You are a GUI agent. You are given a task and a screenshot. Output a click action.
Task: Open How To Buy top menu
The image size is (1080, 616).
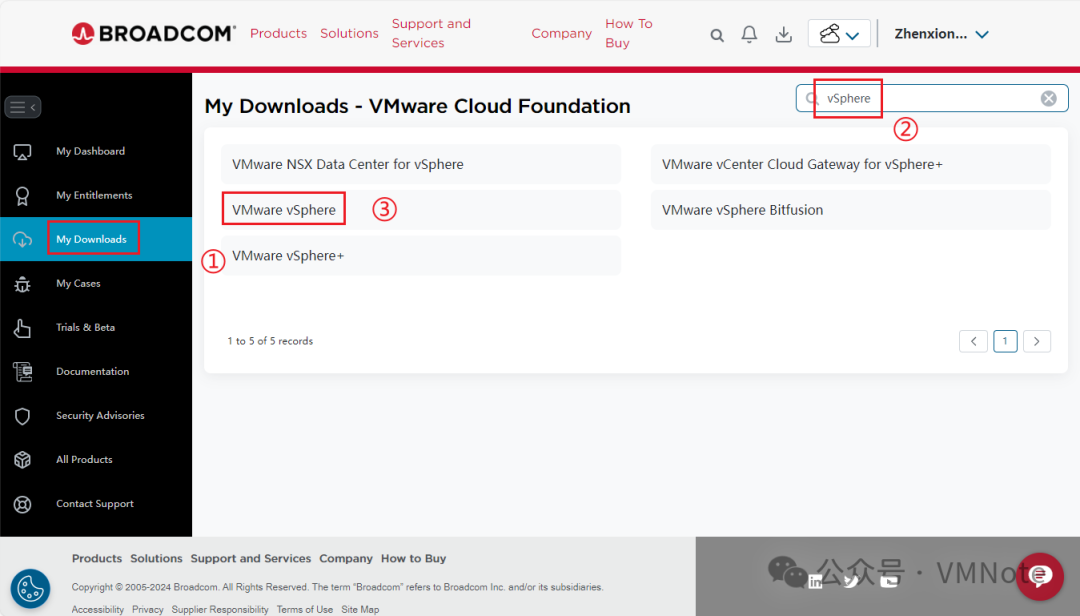coord(629,33)
